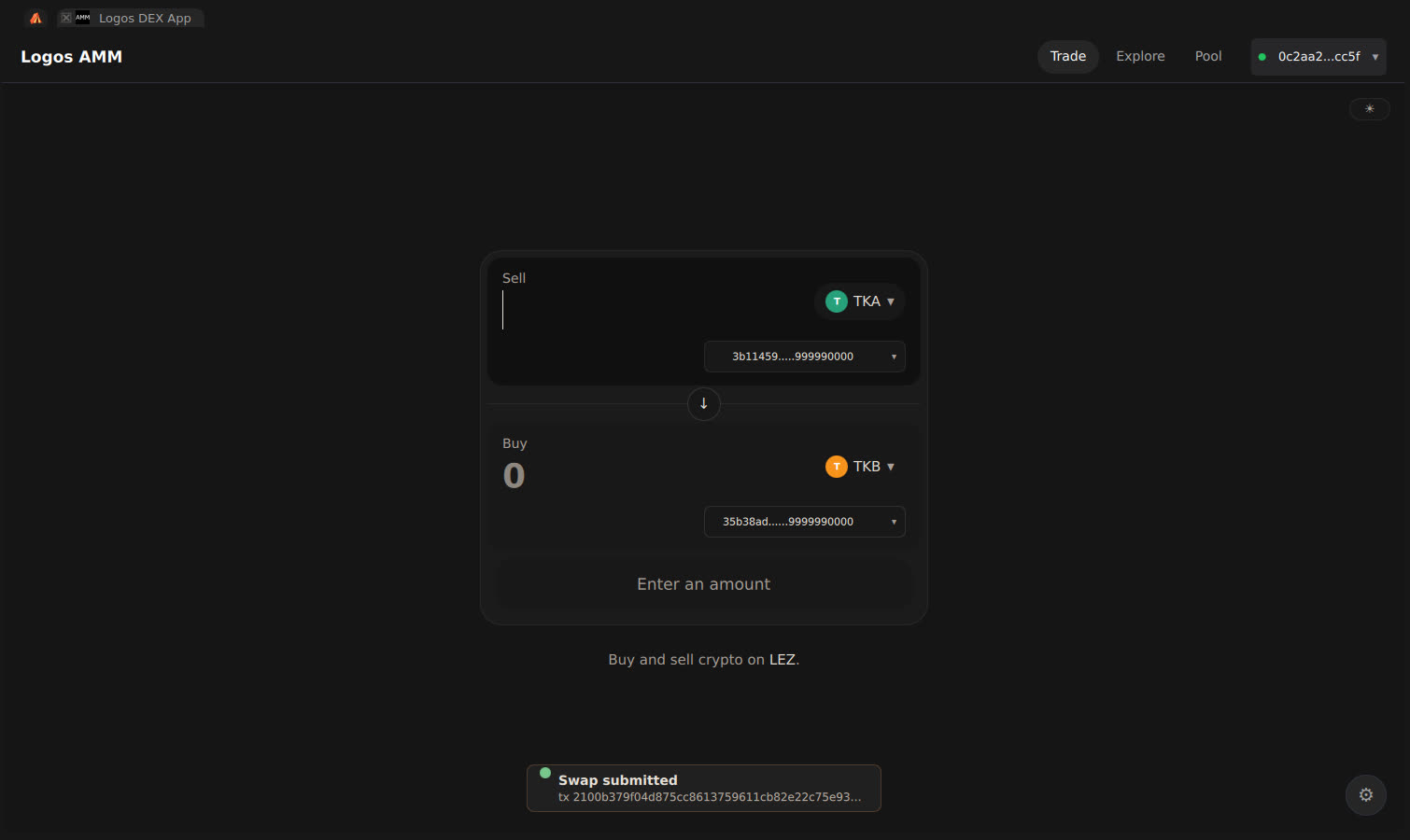Go to the Explore tab
The width and height of the screenshot is (1410, 840).
(x=1140, y=56)
